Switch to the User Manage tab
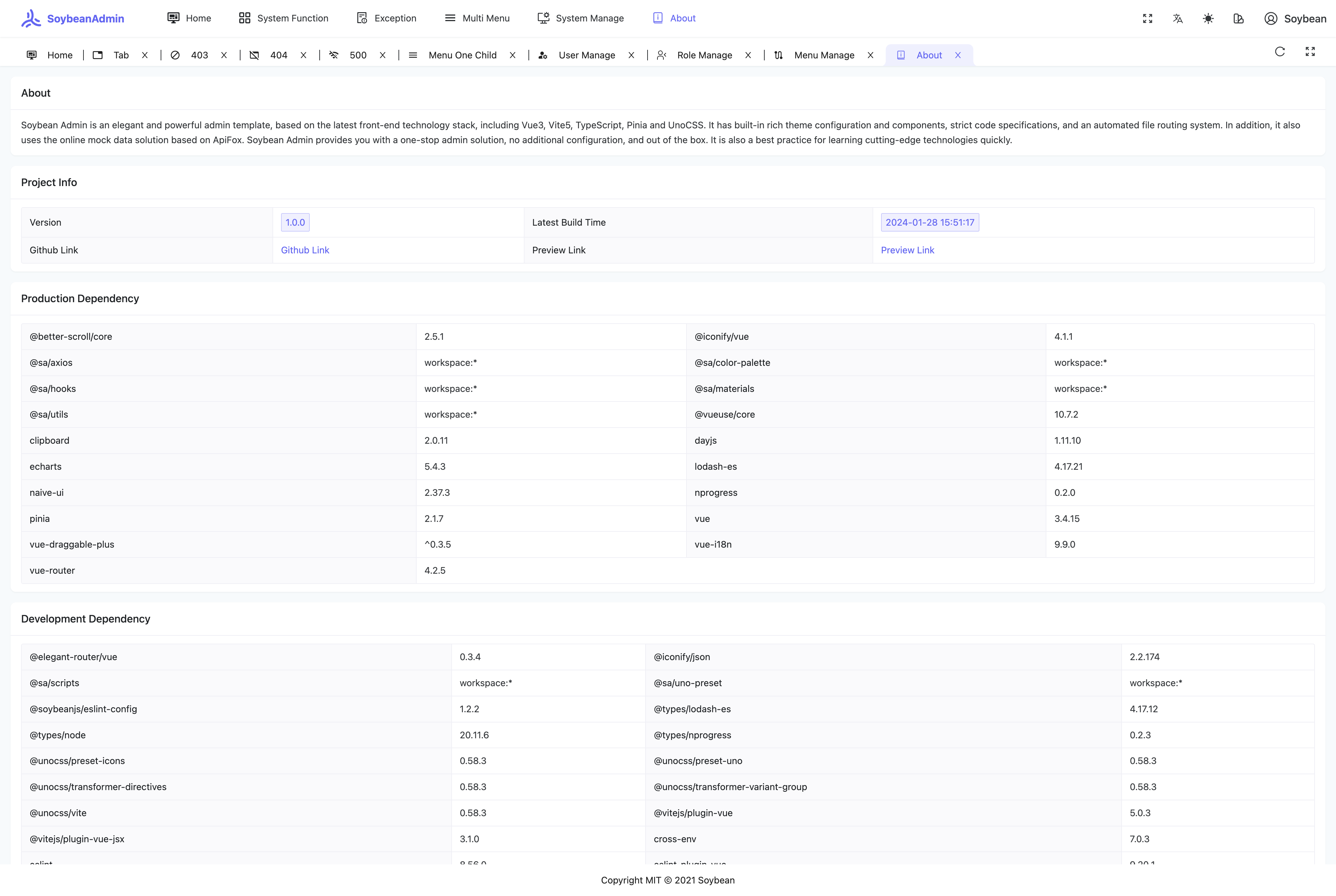Viewport: 1336px width, 896px height. (x=587, y=55)
